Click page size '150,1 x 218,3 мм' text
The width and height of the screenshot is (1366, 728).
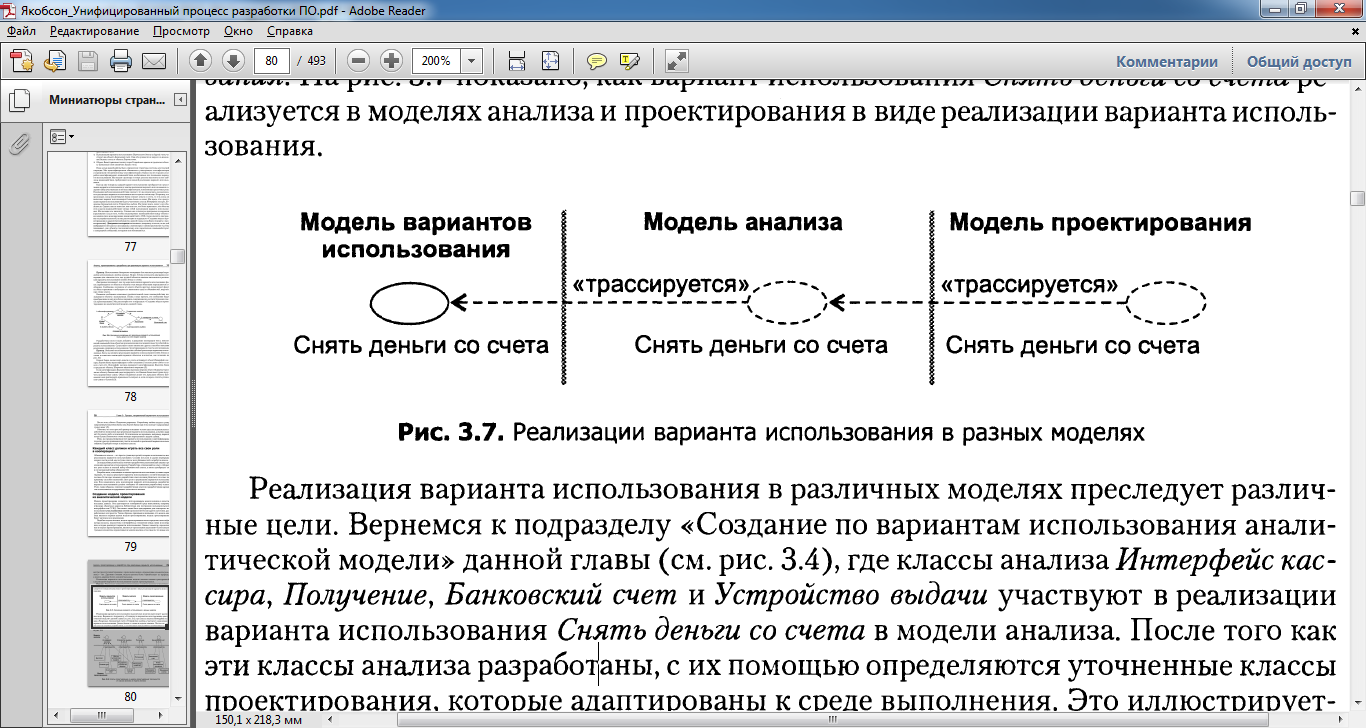[259, 719]
